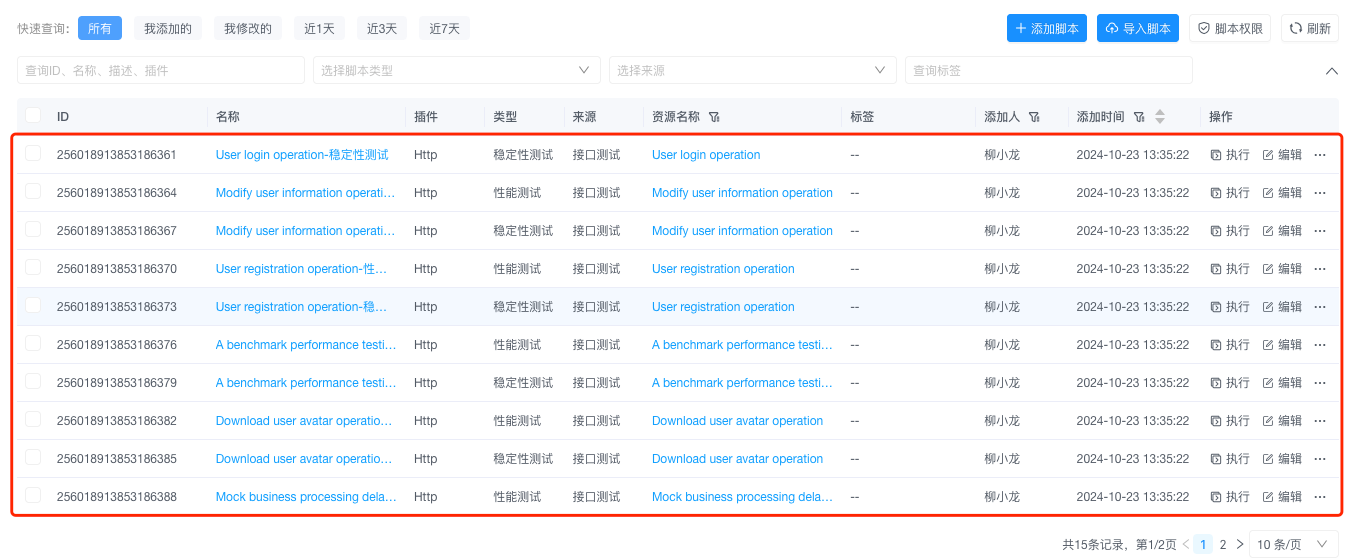Edit script with ID 256018913853186376

(1282, 345)
